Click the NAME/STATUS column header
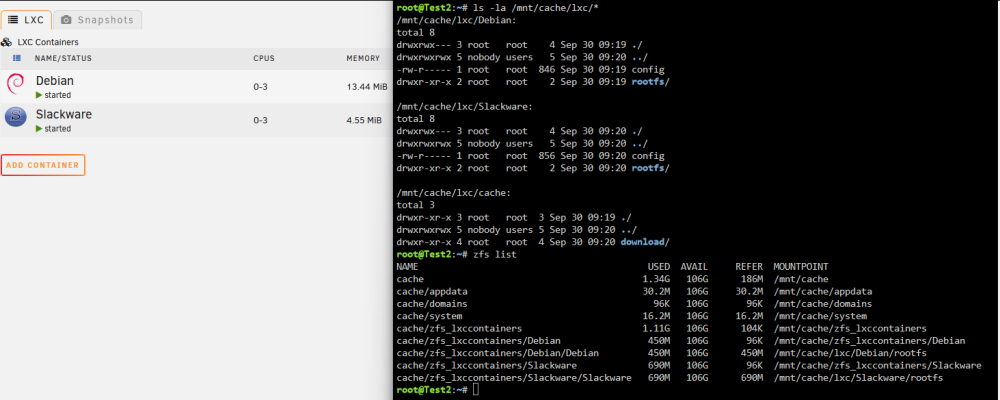The height and width of the screenshot is (400, 1000). (x=63, y=58)
